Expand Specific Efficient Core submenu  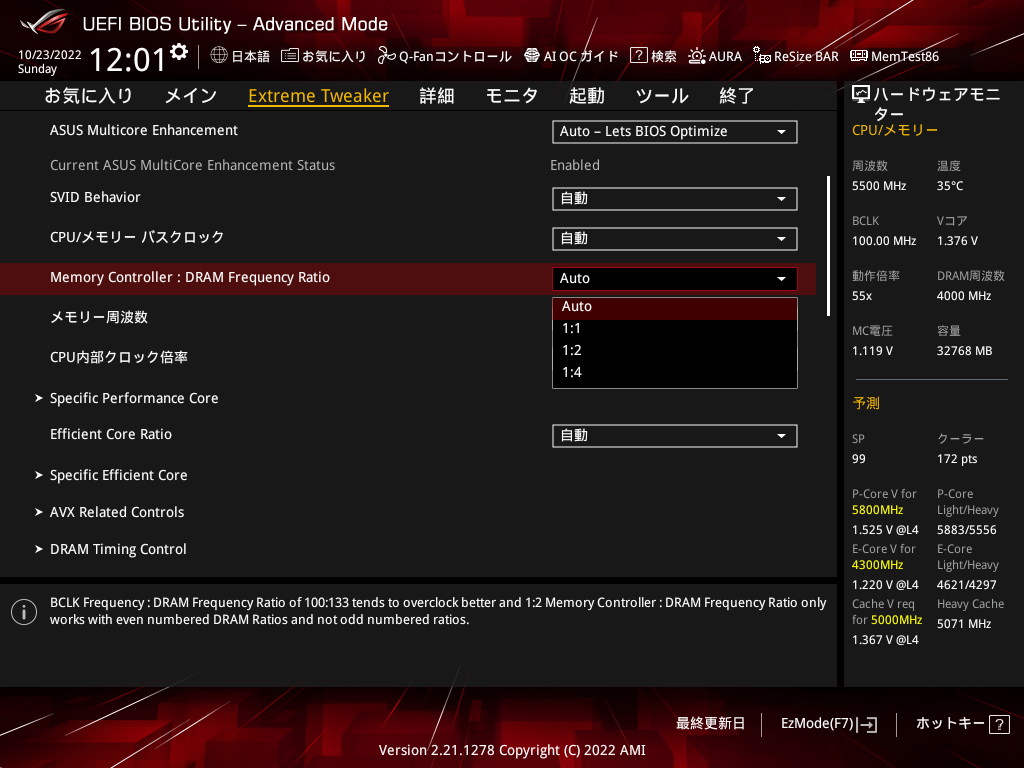[x=118, y=475]
